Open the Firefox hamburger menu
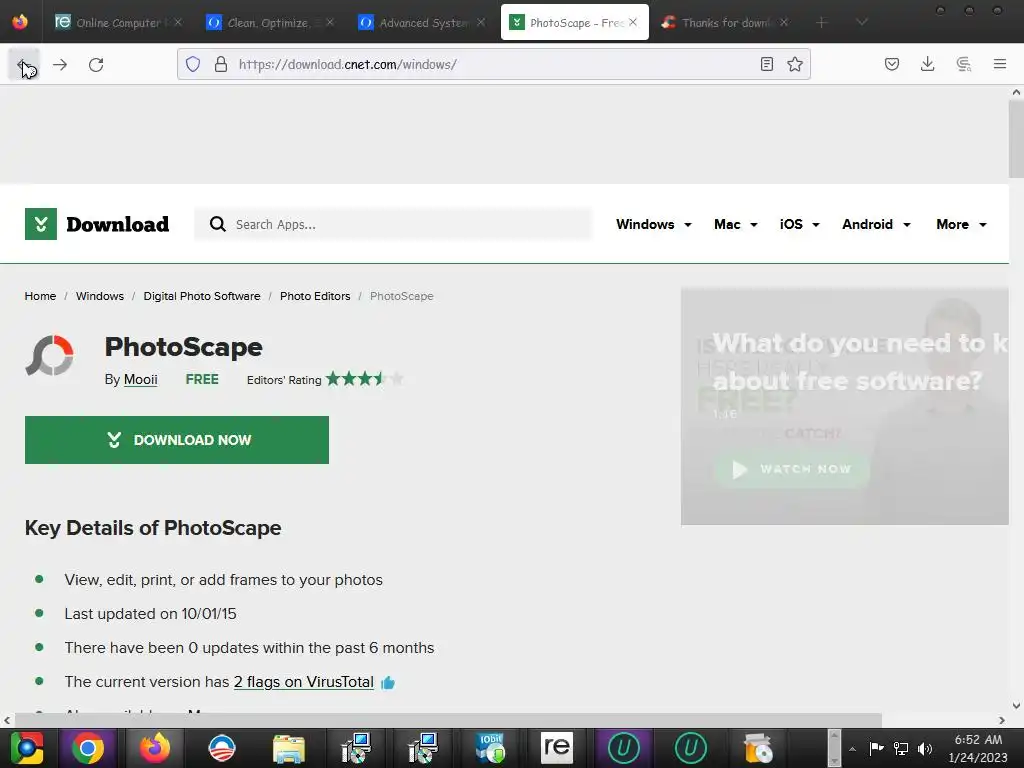 click(1000, 64)
